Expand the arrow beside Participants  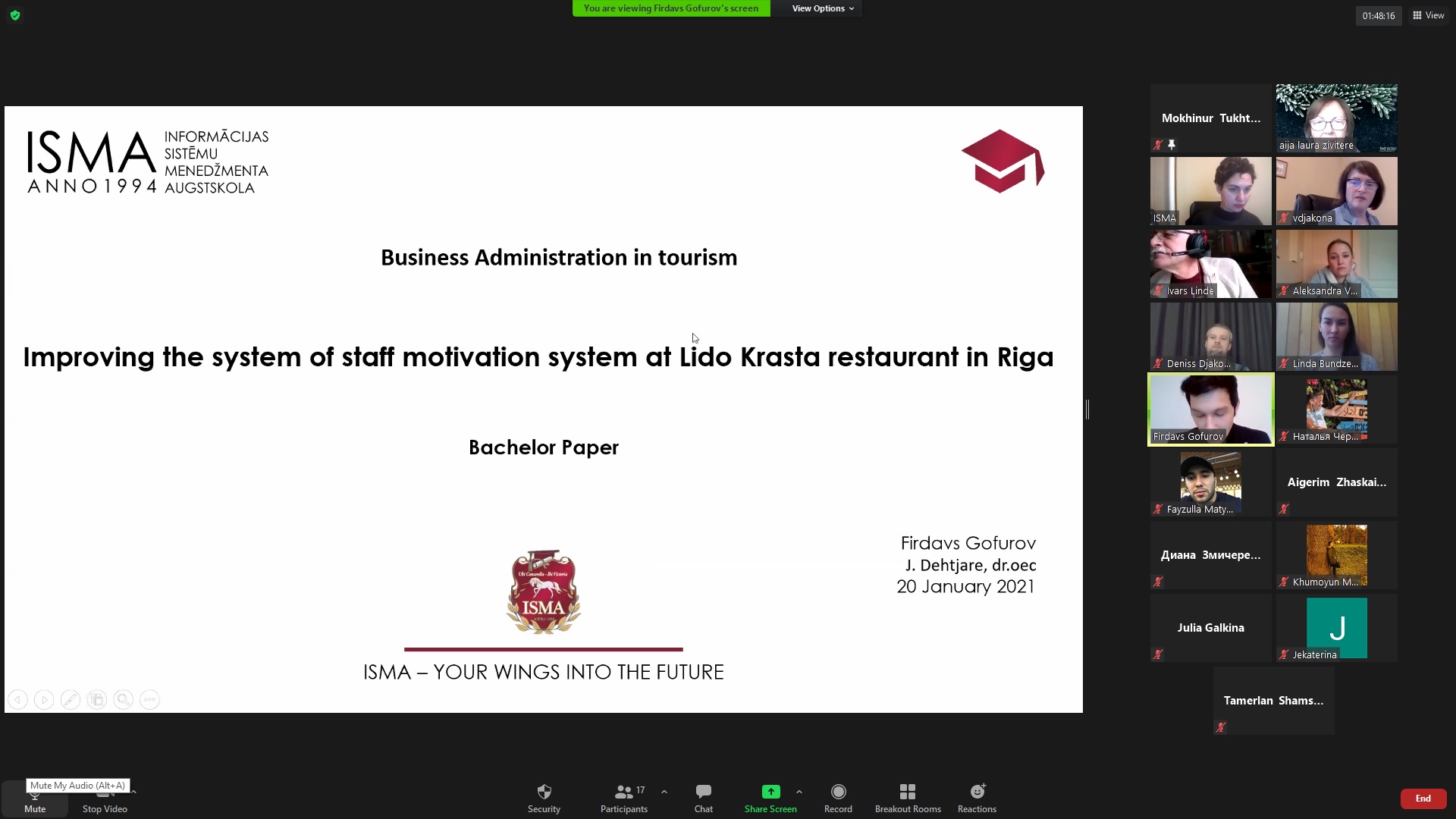coord(664,792)
